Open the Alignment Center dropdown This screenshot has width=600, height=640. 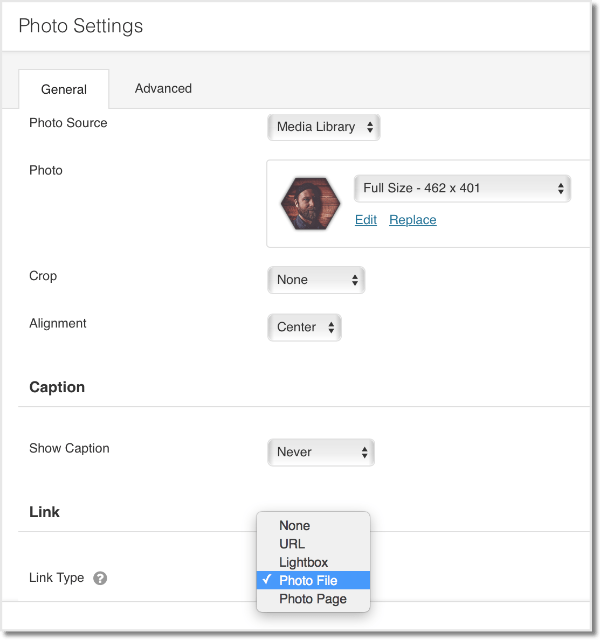pos(305,327)
